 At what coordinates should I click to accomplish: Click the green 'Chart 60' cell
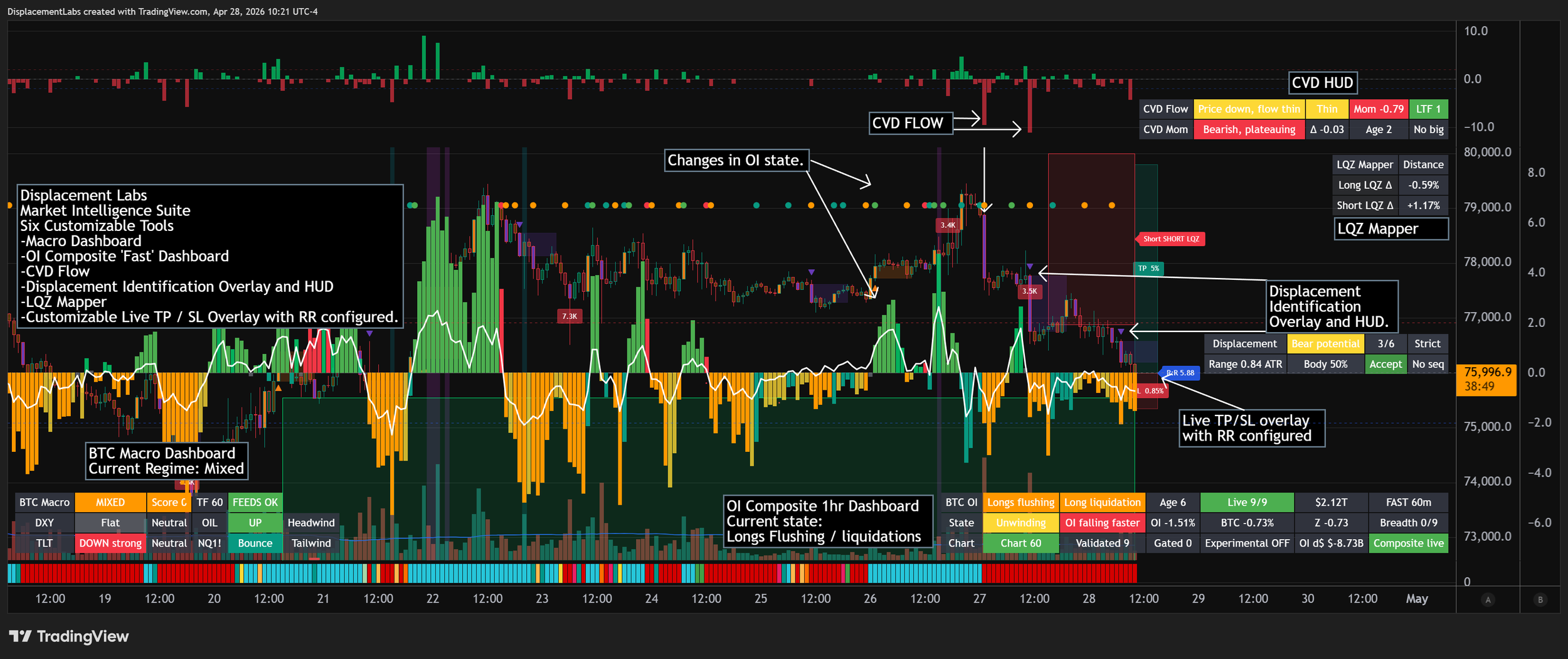1020,543
